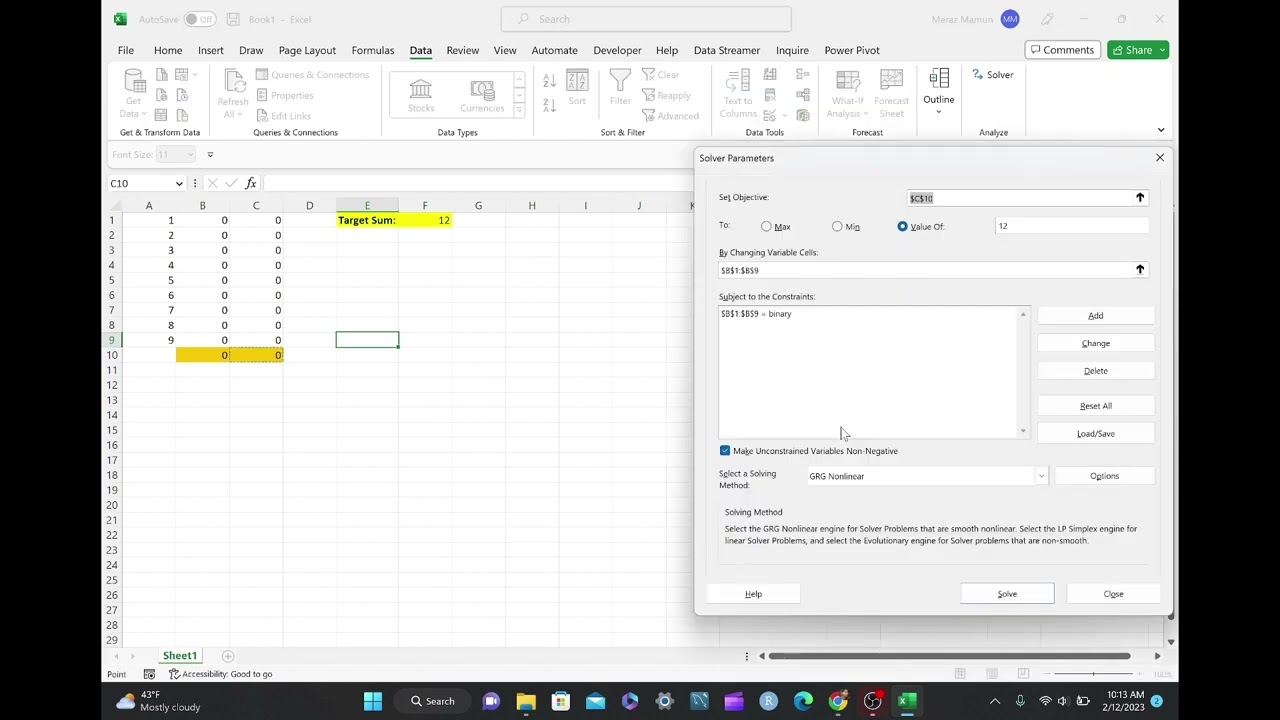This screenshot has height=720, width=1280.
Task: Open Solver Options button
Action: [1105, 476]
